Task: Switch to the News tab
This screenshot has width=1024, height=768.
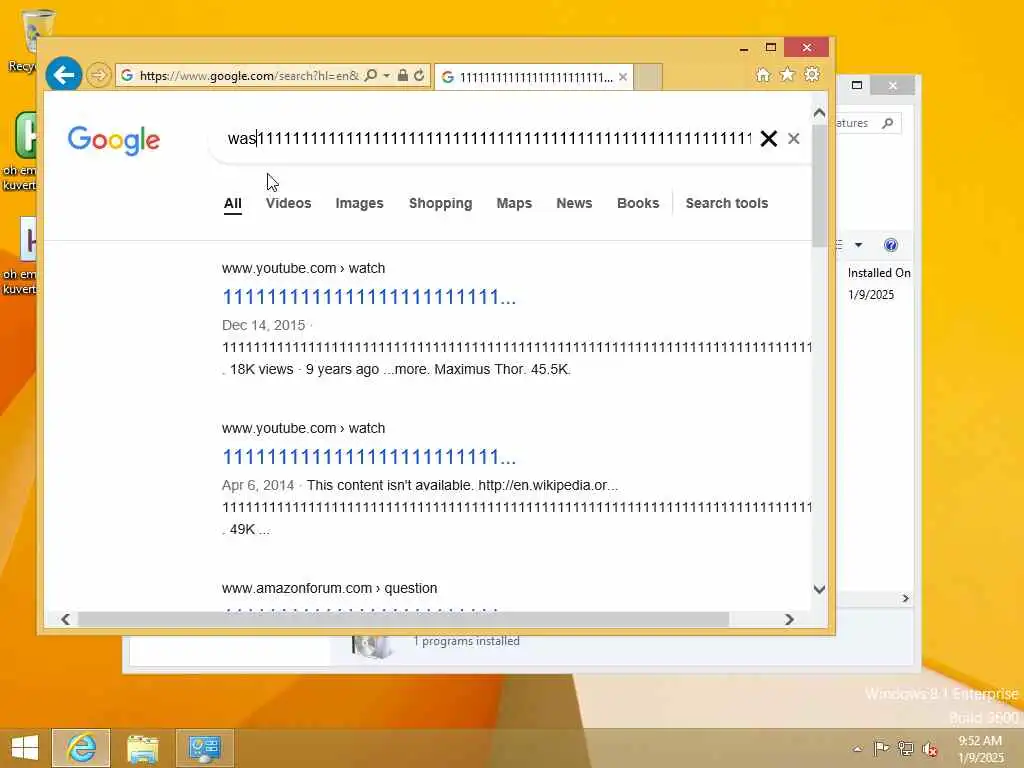Action: [x=574, y=203]
